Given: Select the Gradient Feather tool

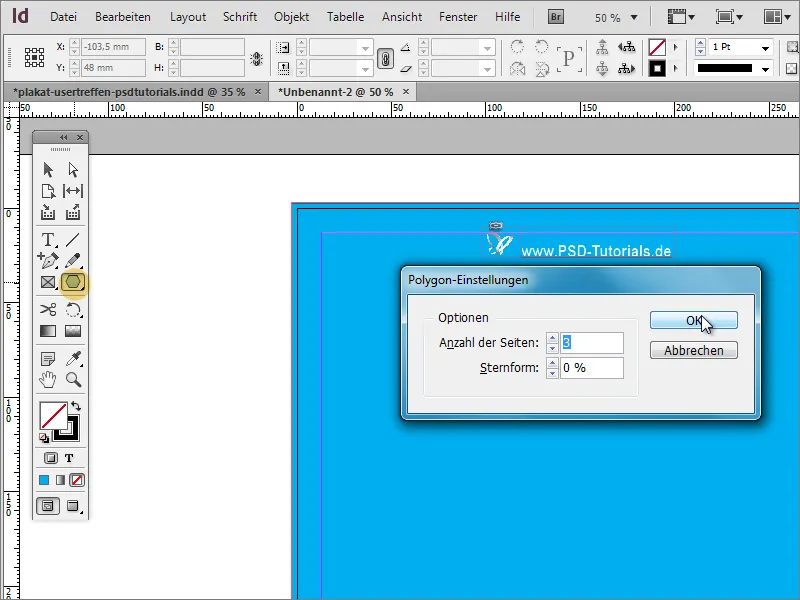Looking at the screenshot, I should tap(73, 331).
